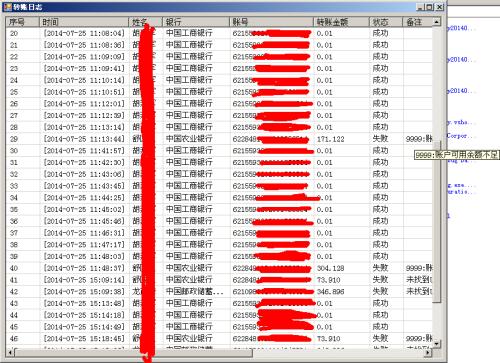This screenshot has height=363, width=500.
Task: Click the scroll up arrow of the list
Action: click(437, 22)
